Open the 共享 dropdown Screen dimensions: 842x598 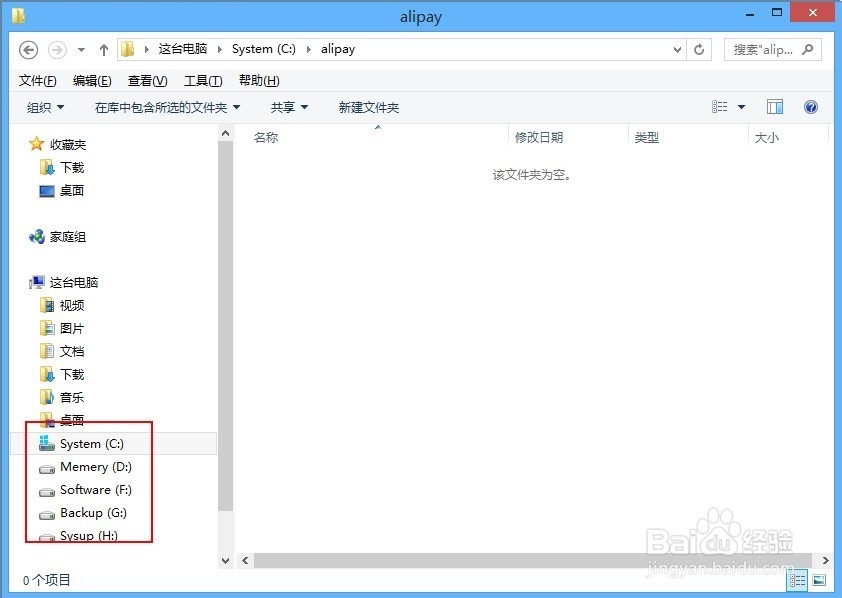tap(289, 107)
